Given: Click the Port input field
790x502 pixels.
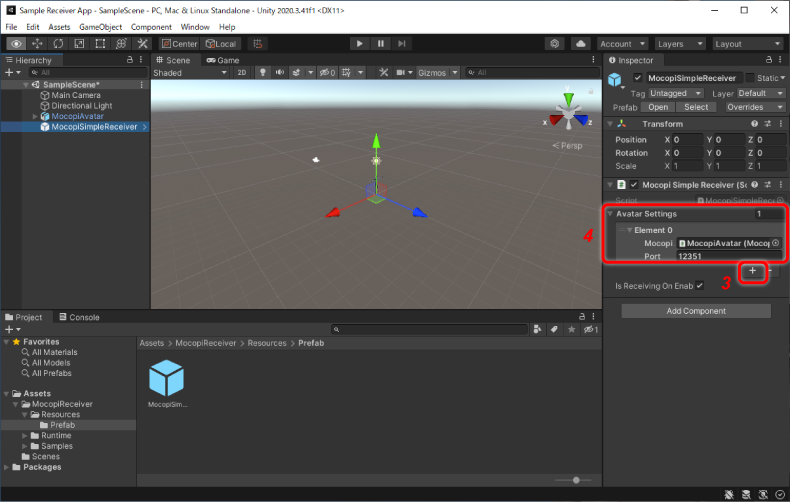Looking at the screenshot, I should click(727, 256).
